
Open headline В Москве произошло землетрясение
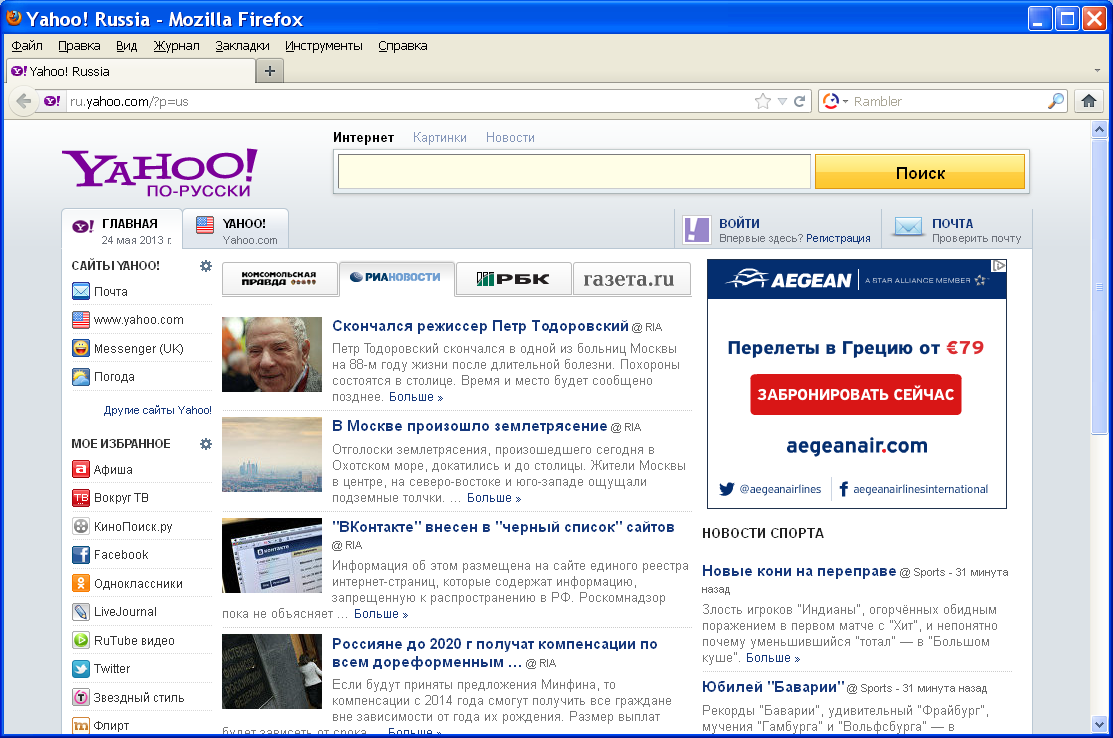click(x=470, y=426)
